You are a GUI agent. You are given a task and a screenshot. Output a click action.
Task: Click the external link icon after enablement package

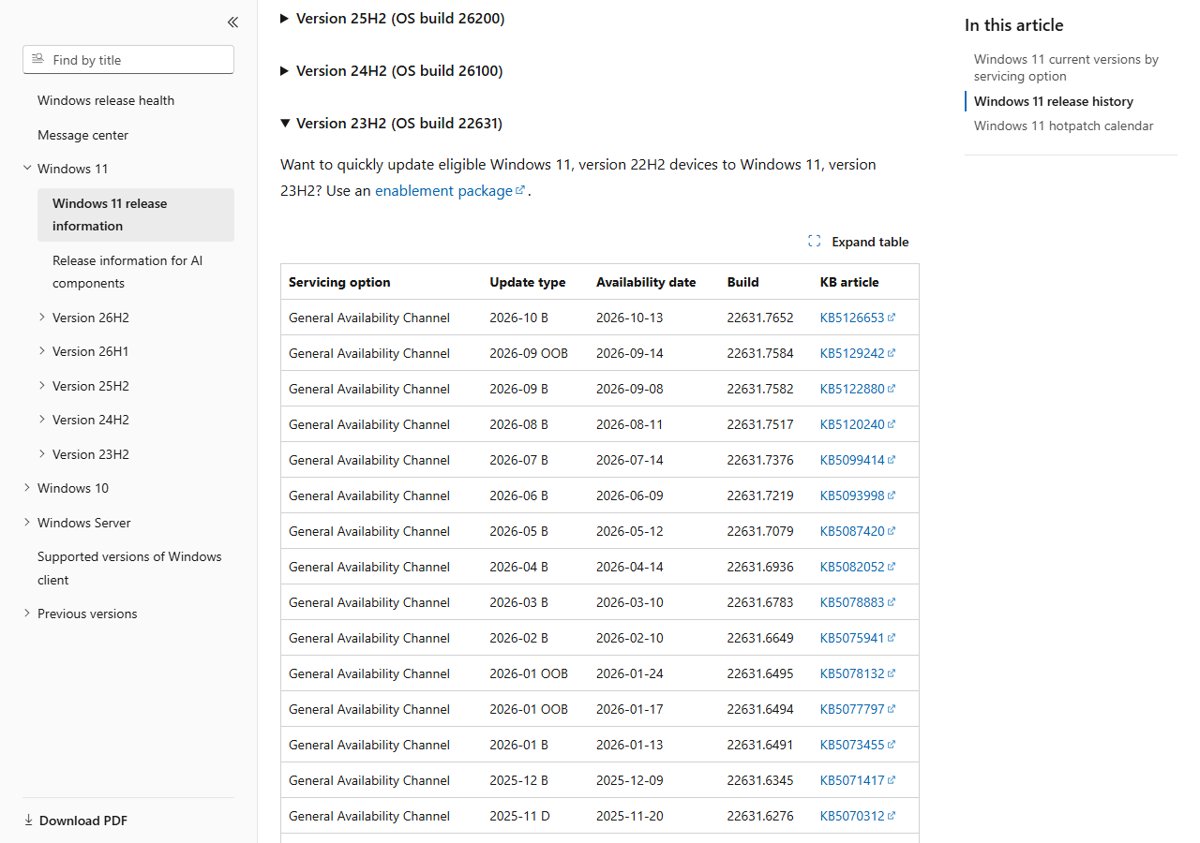pyautogui.click(x=520, y=190)
